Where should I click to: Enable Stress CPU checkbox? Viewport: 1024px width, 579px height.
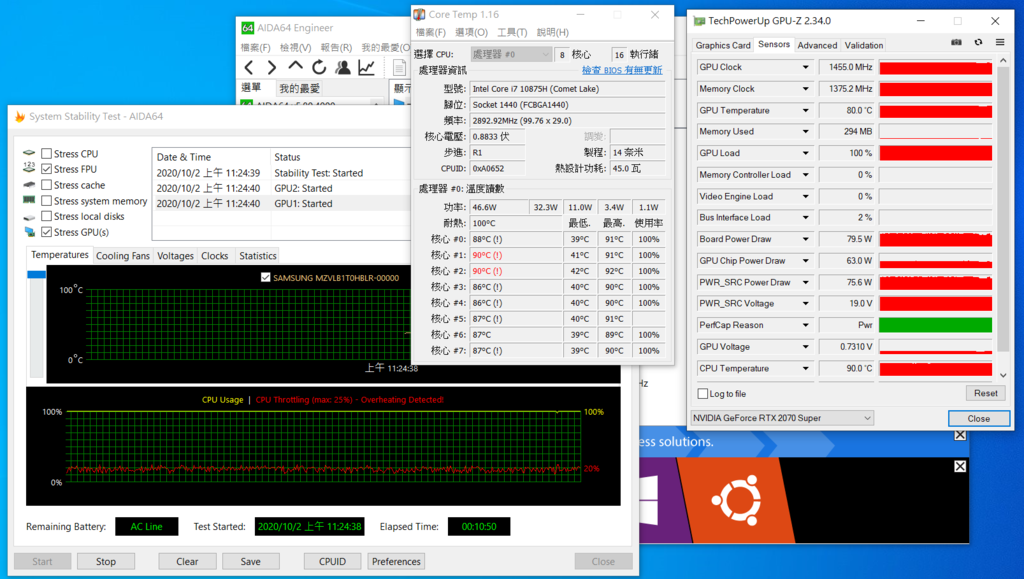point(46,153)
